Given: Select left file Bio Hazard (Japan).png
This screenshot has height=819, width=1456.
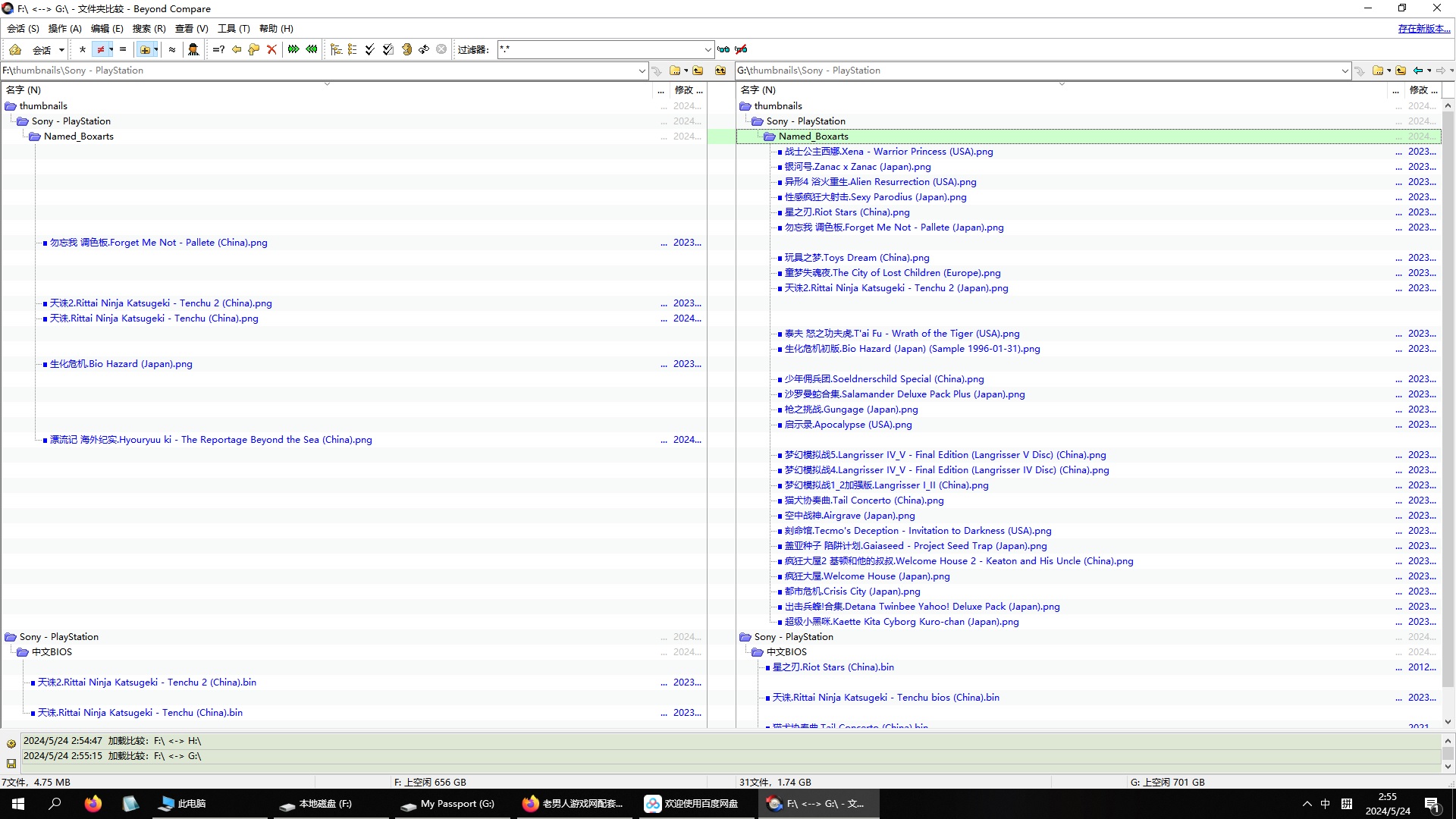Looking at the screenshot, I should click(121, 364).
